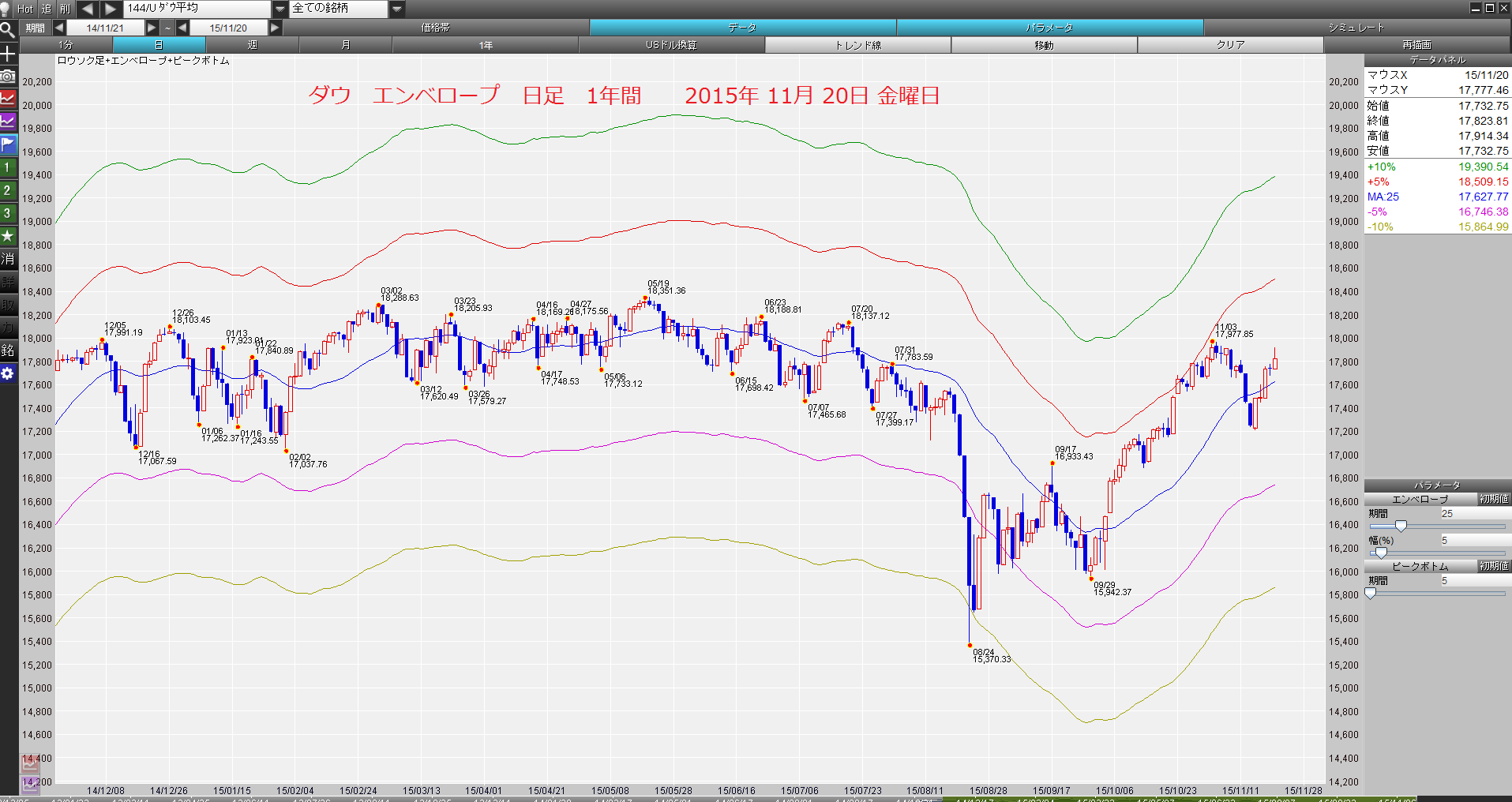The height and width of the screenshot is (802, 1512).
Task: Click the エンベロープ section header
Action: click(1420, 499)
